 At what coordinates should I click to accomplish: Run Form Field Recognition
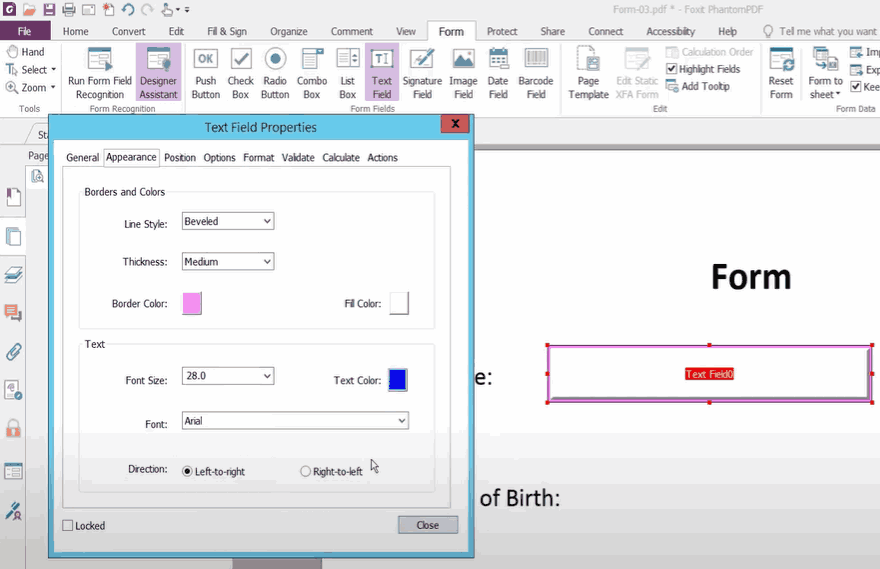tap(99, 73)
